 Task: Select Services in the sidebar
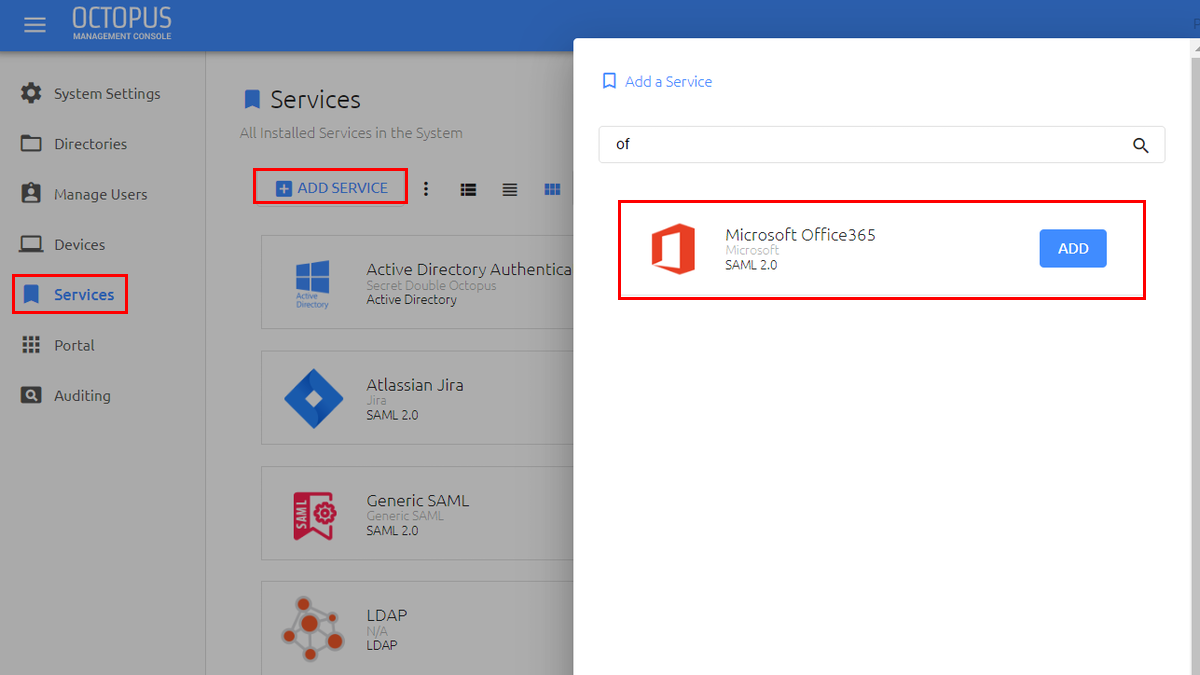(x=70, y=294)
